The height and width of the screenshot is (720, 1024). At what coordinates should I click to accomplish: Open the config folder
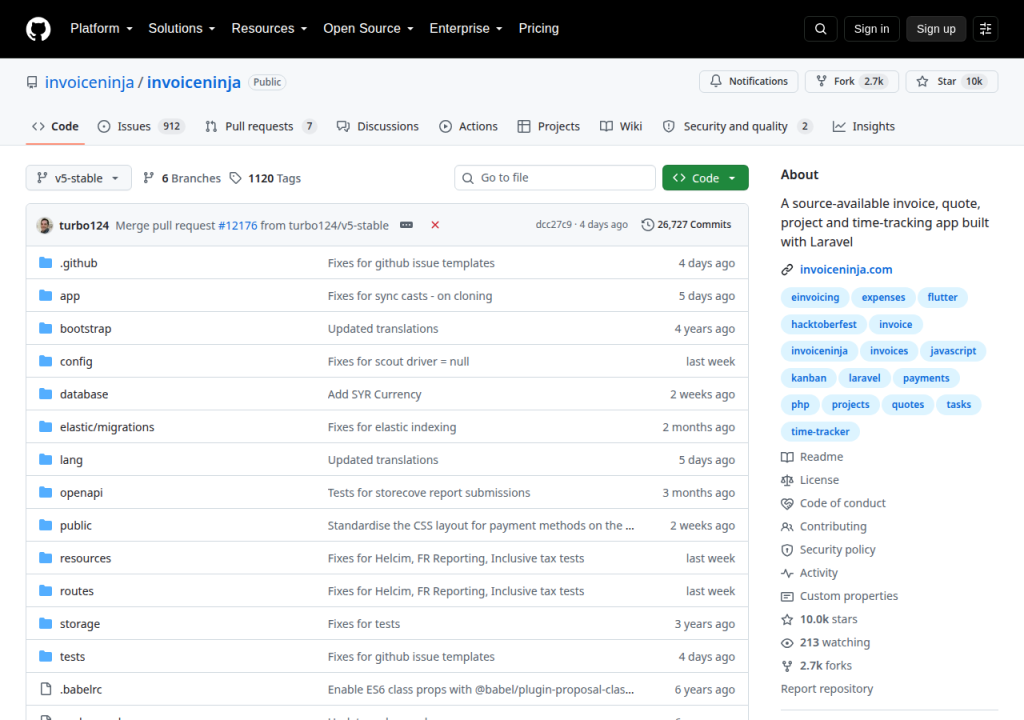pos(76,361)
